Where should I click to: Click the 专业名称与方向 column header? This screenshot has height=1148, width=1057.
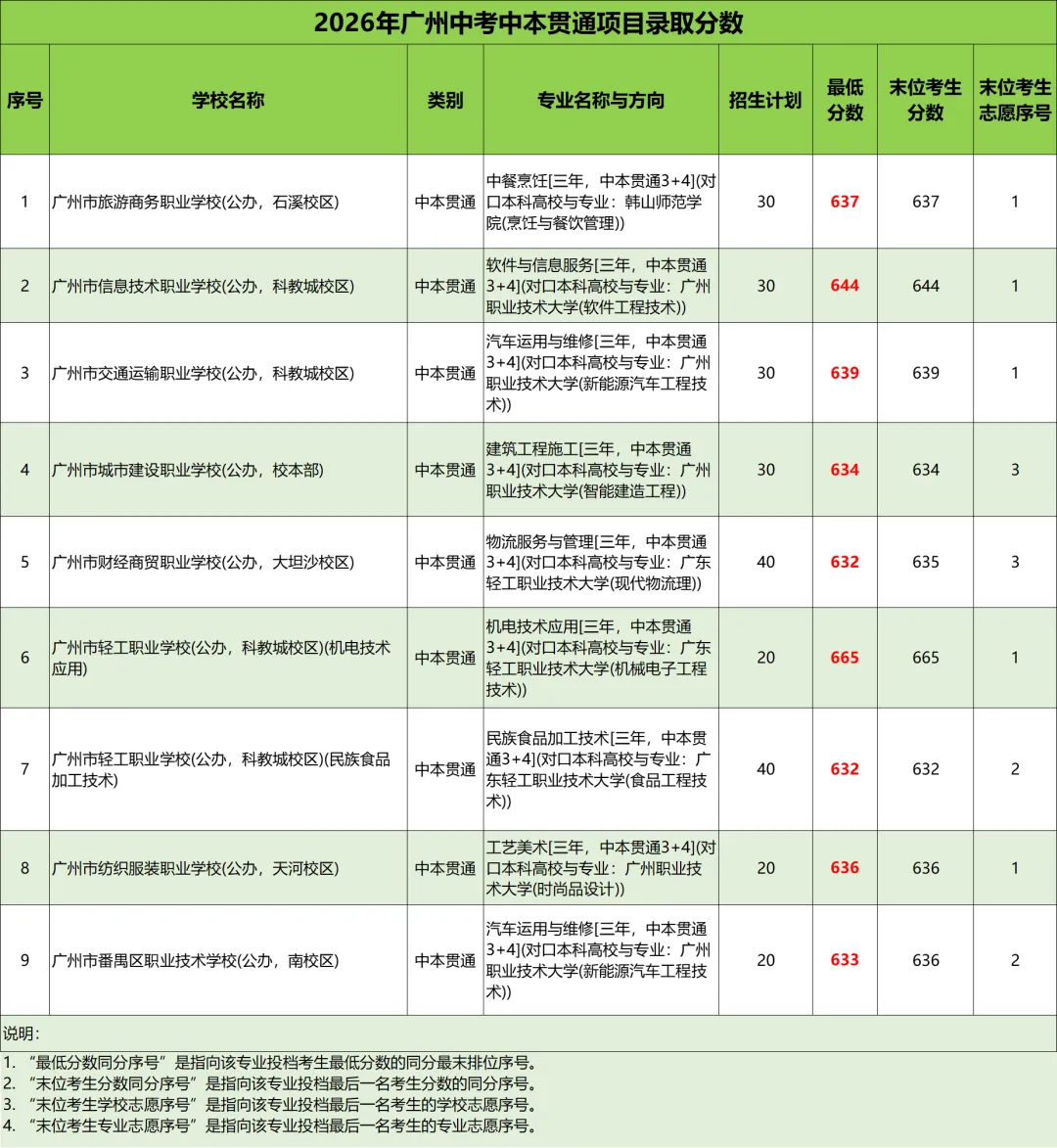(x=601, y=100)
